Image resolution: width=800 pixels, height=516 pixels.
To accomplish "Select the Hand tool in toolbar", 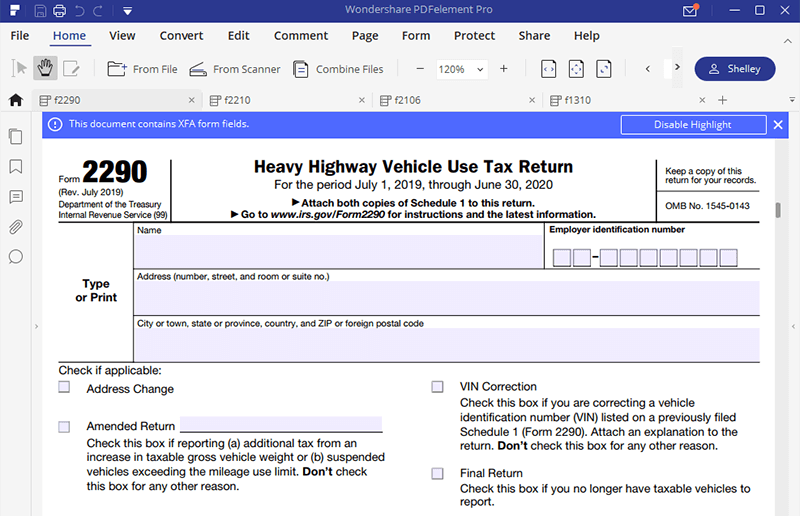I will point(45,69).
